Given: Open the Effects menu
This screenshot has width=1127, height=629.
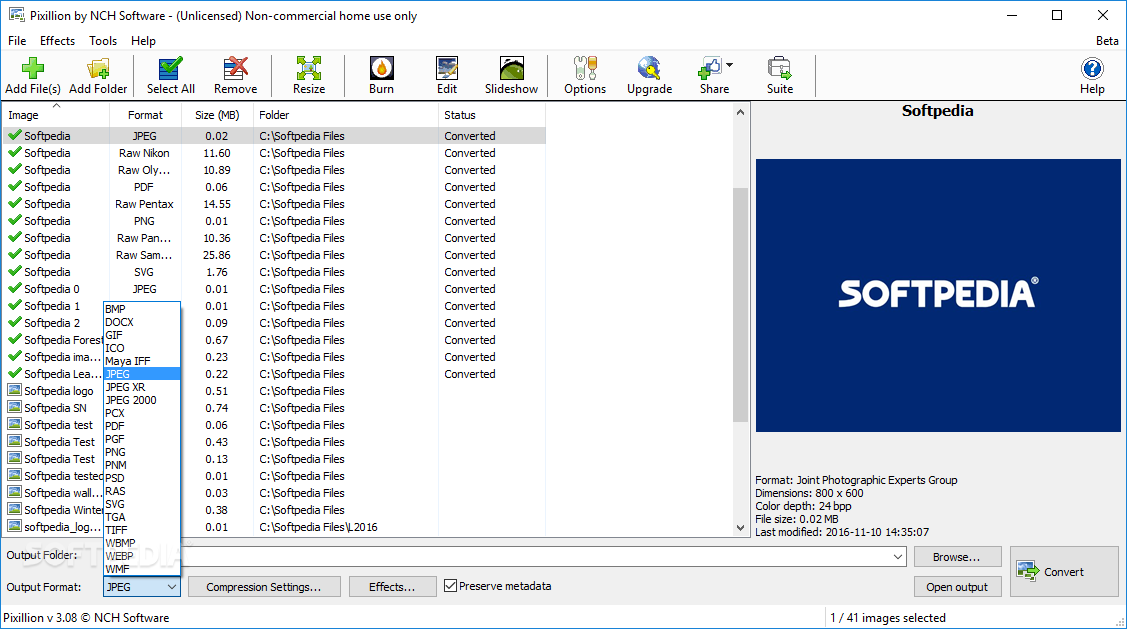Looking at the screenshot, I should (58, 40).
